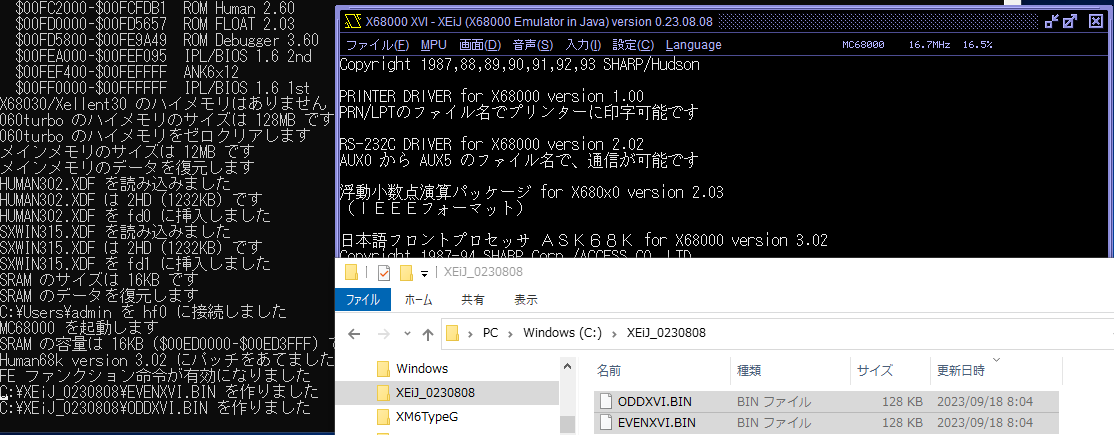Click the EVENXVI.BIN file icon
The width and height of the screenshot is (1114, 435).
tap(606, 423)
